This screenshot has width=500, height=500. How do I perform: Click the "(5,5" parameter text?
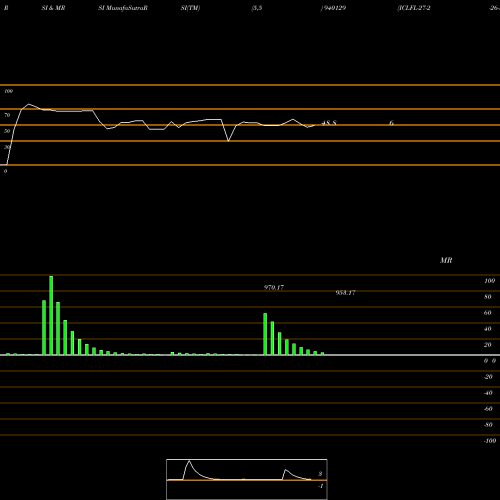point(257,8)
